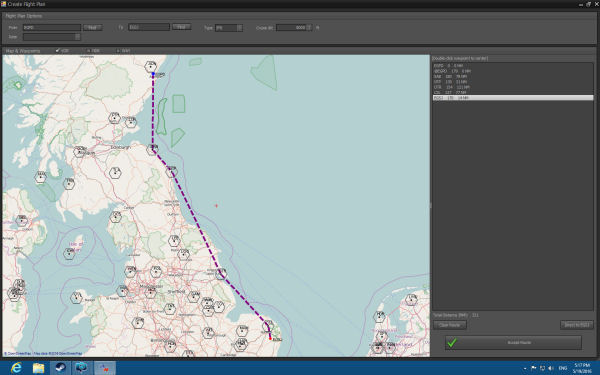Select the VOR hexagon near Glasgow
Image resolution: width=600 pixels, height=375 pixels.
click(x=79, y=152)
